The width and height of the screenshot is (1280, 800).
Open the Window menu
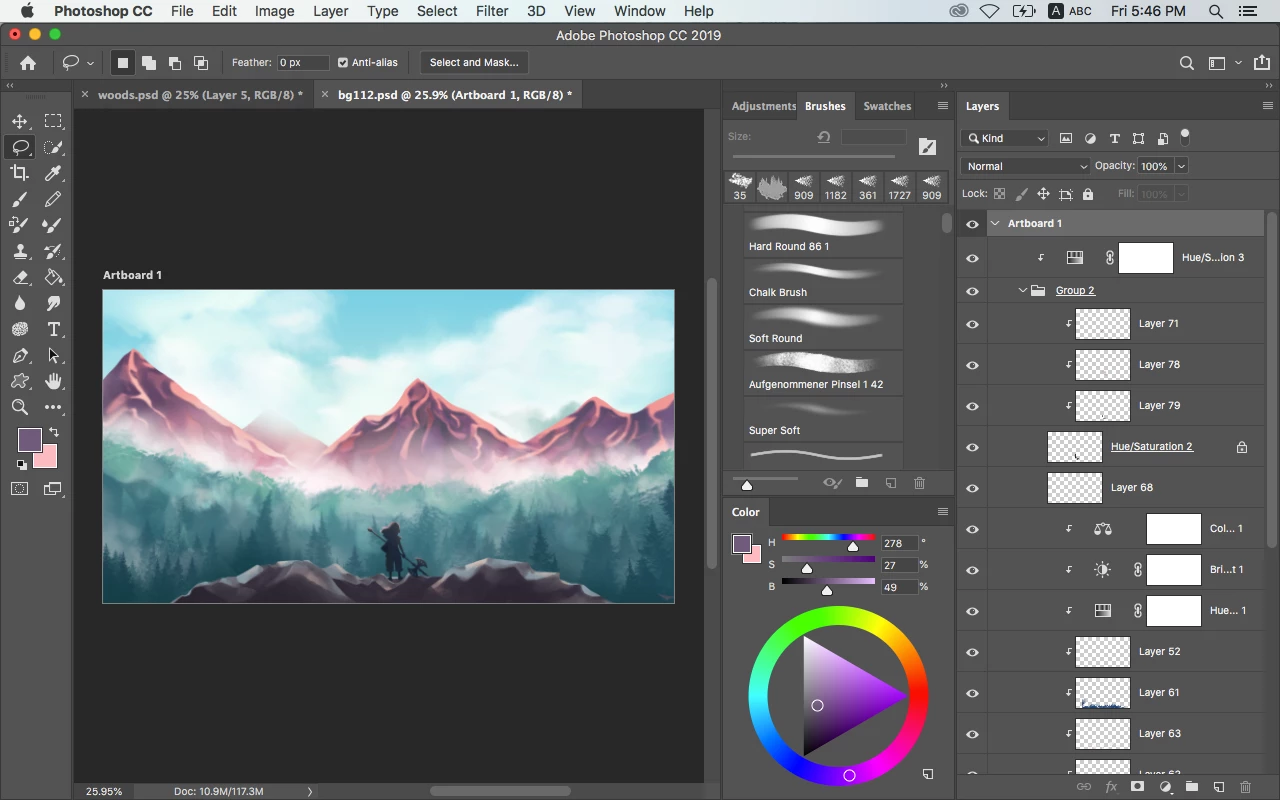click(x=639, y=11)
